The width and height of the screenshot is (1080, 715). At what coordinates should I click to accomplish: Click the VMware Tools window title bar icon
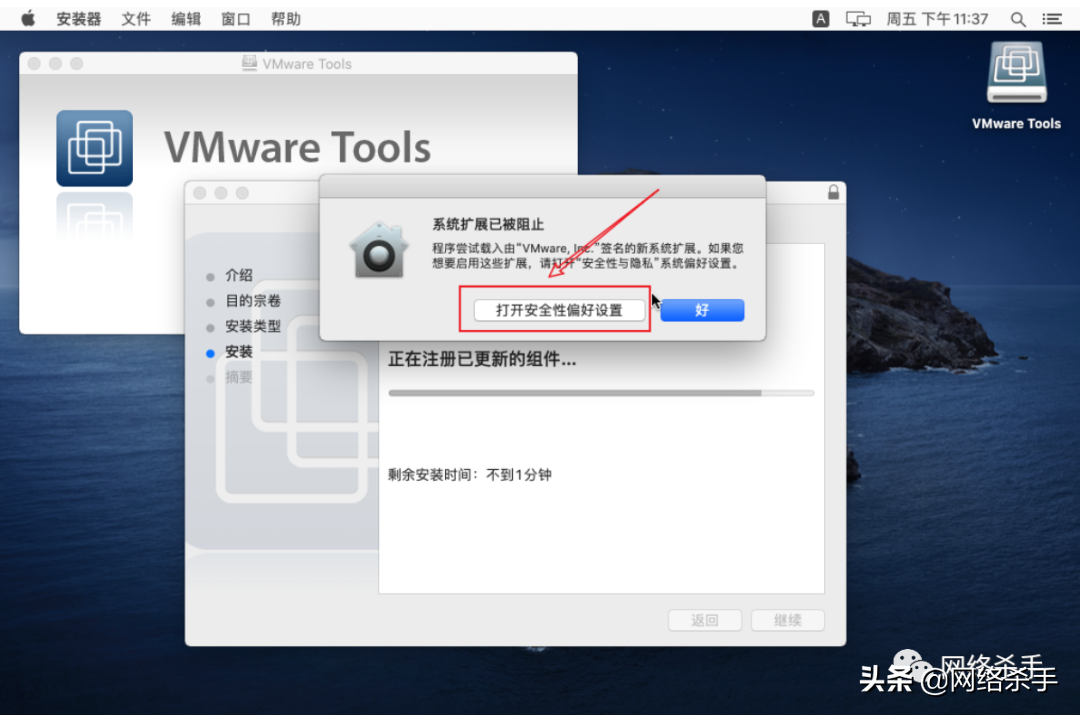click(x=249, y=63)
